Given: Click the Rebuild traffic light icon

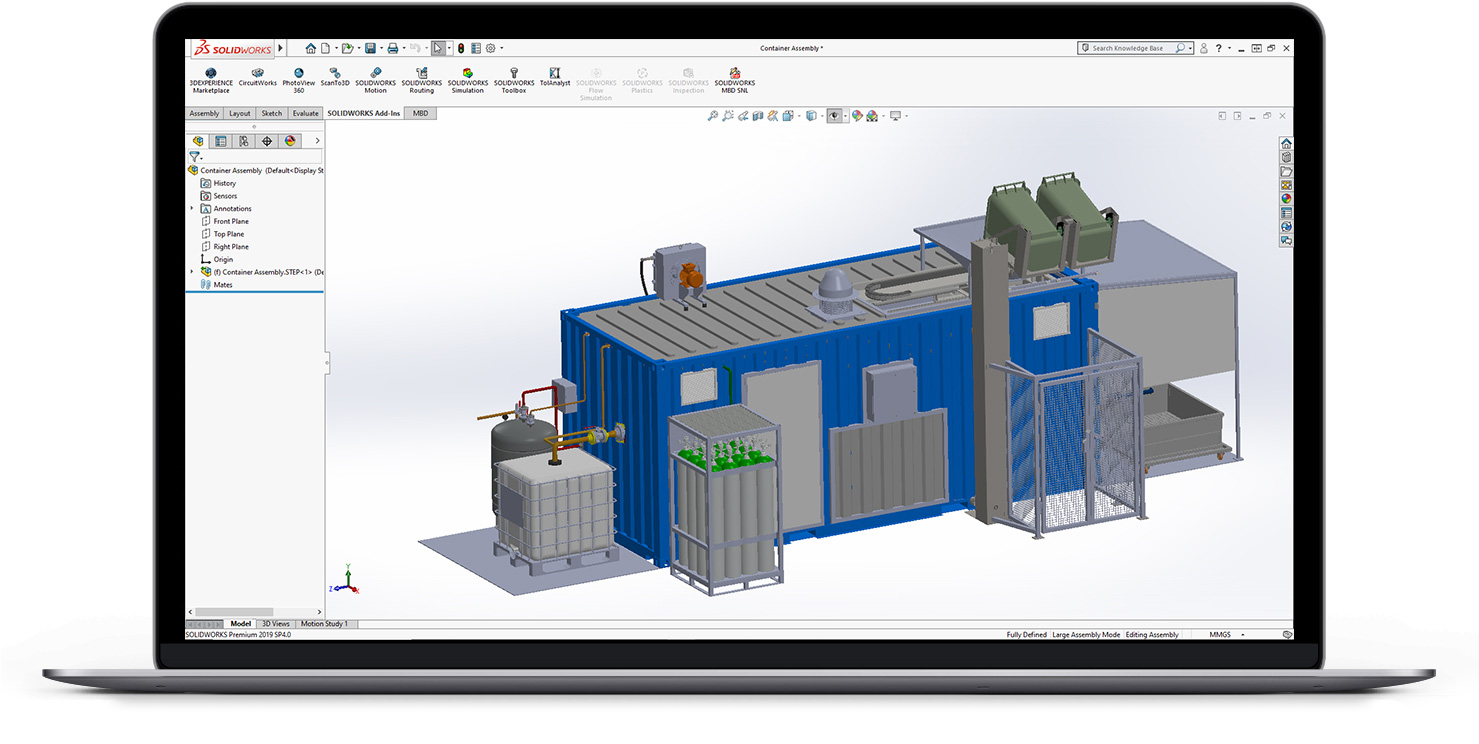Looking at the screenshot, I should tap(461, 48).
